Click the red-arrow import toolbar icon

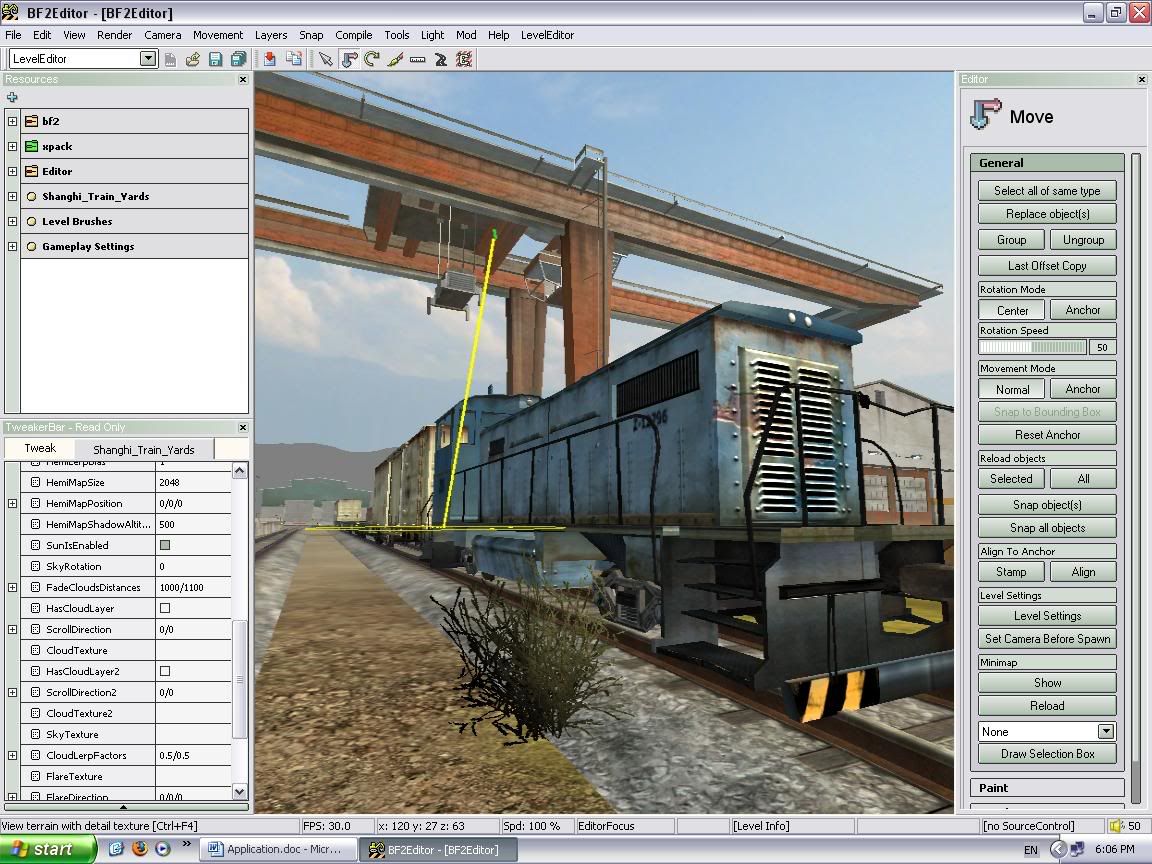point(270,60)
